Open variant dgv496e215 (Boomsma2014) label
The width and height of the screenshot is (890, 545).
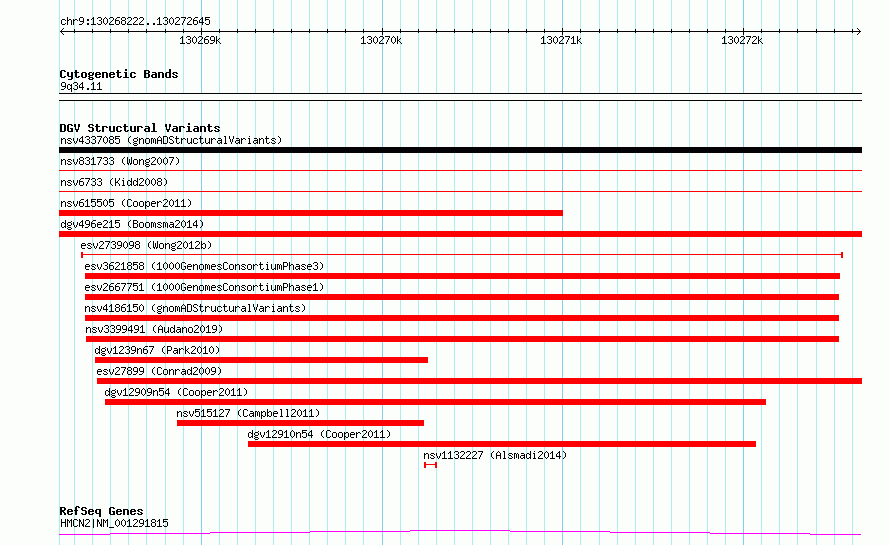coord(132,224)
